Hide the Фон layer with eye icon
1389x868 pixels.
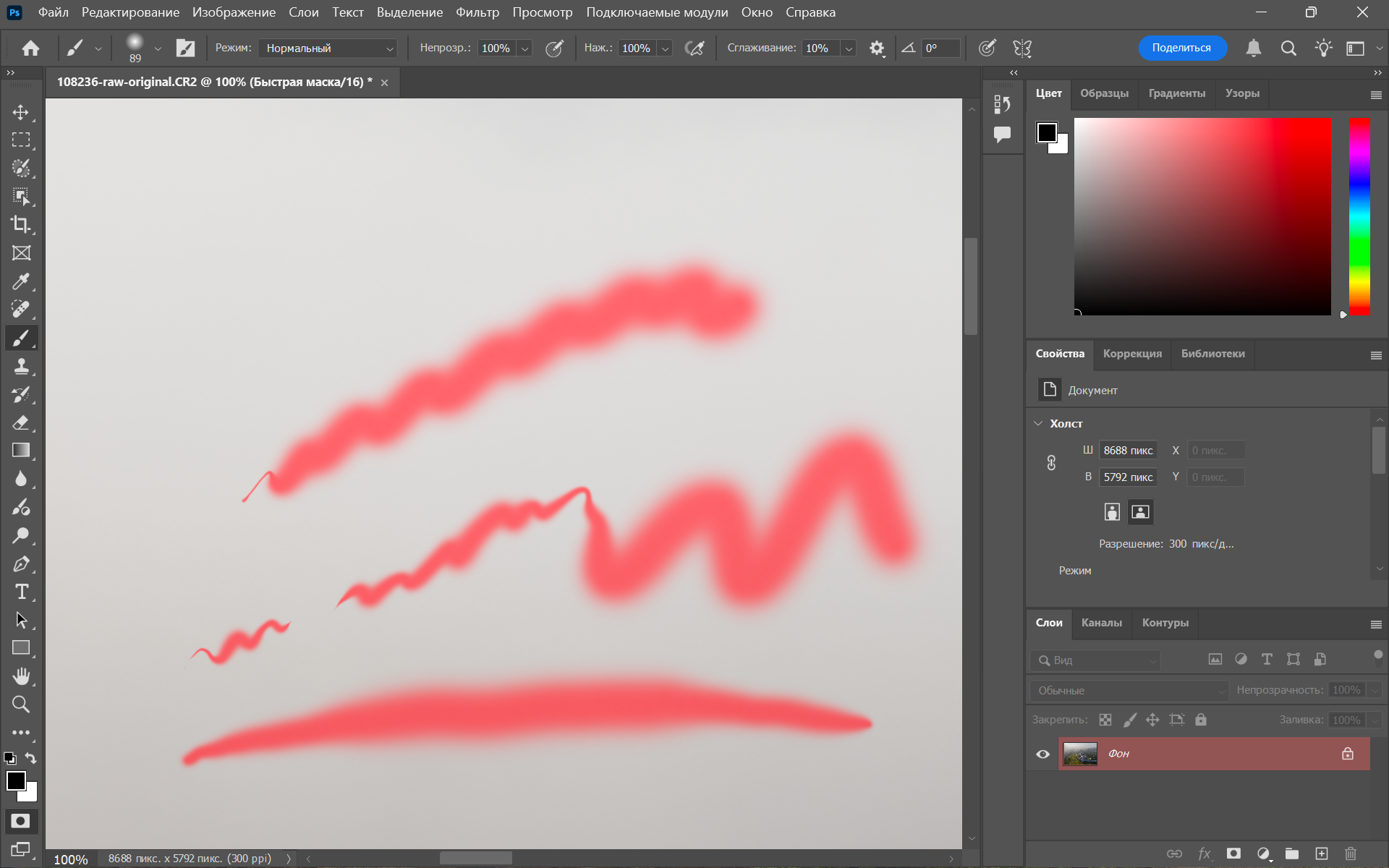tap(1042, 754)
